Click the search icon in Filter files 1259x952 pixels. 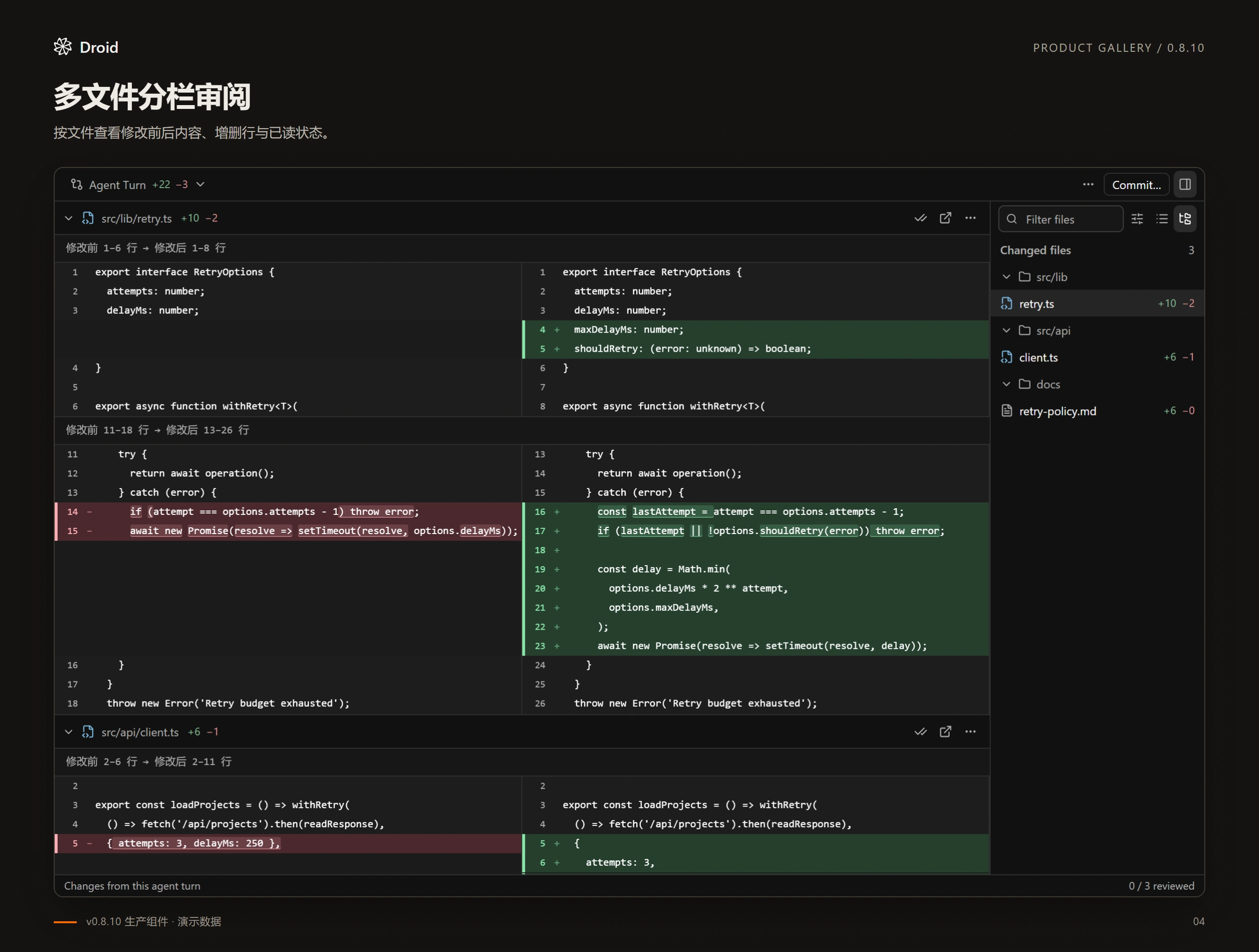[x=1011, y=219]
